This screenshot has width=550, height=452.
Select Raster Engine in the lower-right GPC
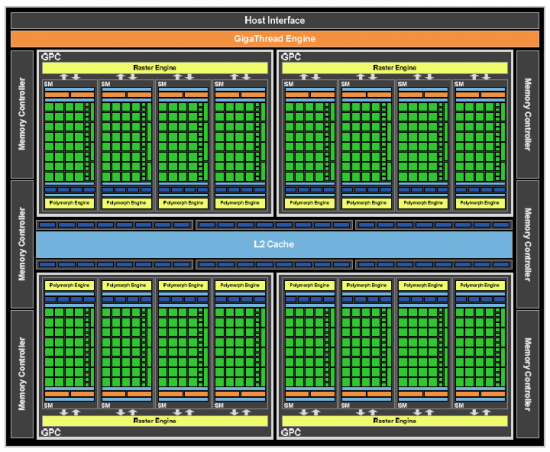click(395, 420)
